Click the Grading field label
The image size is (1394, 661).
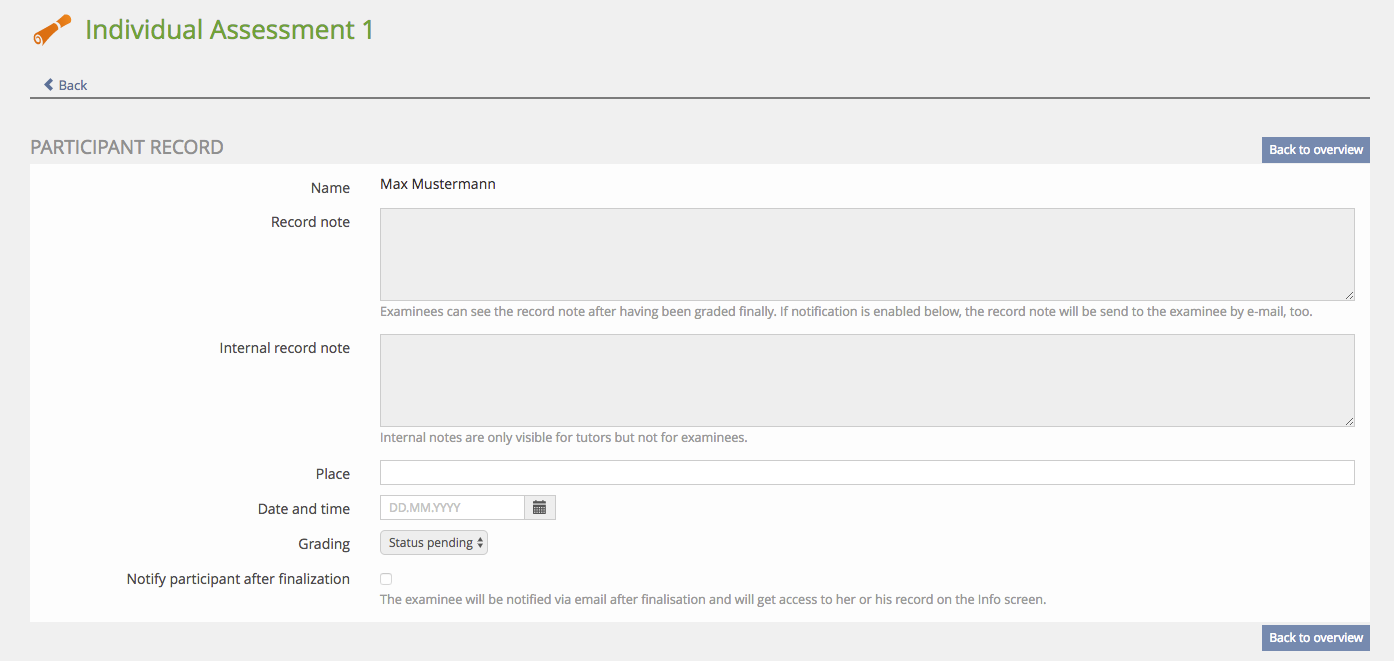click(x=324, y=544)
